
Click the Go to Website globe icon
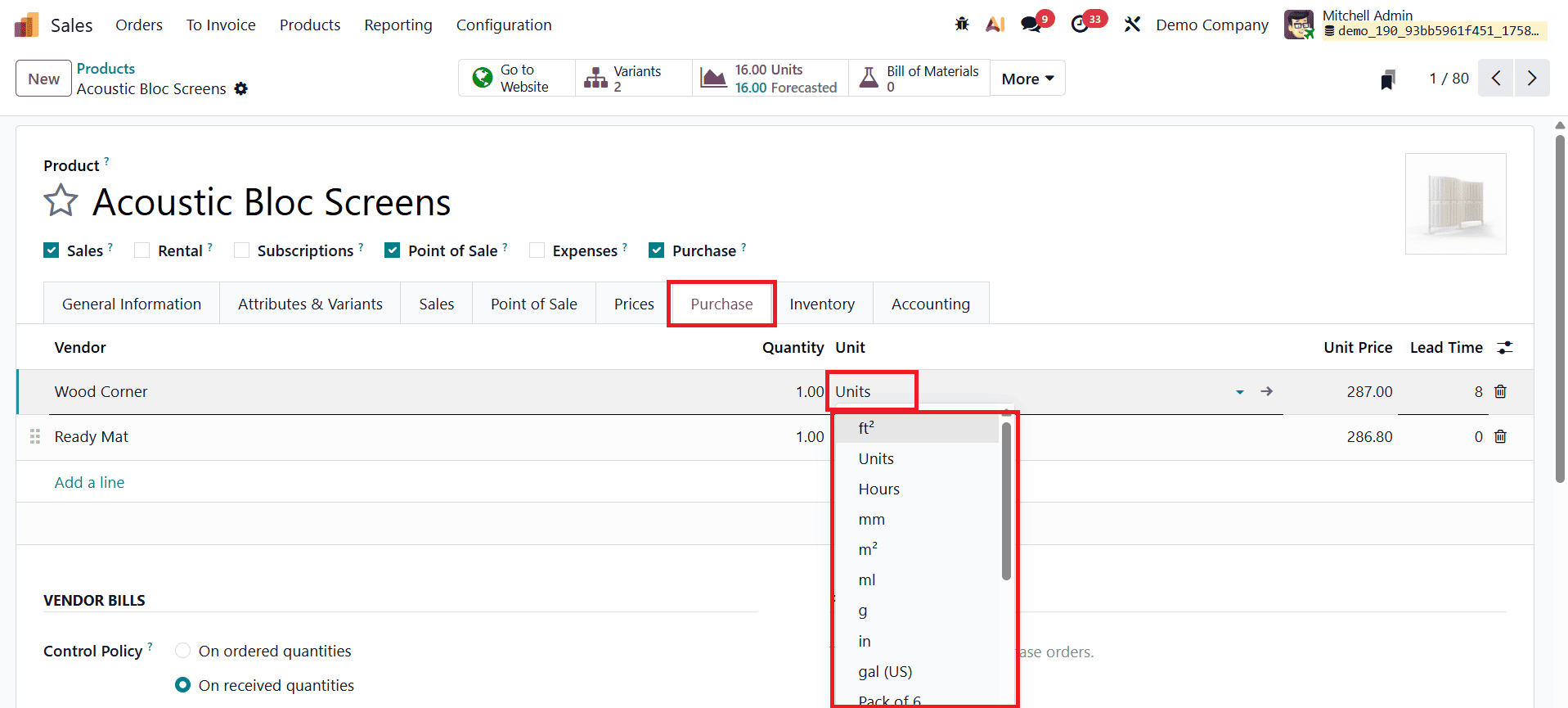[483, 78]
